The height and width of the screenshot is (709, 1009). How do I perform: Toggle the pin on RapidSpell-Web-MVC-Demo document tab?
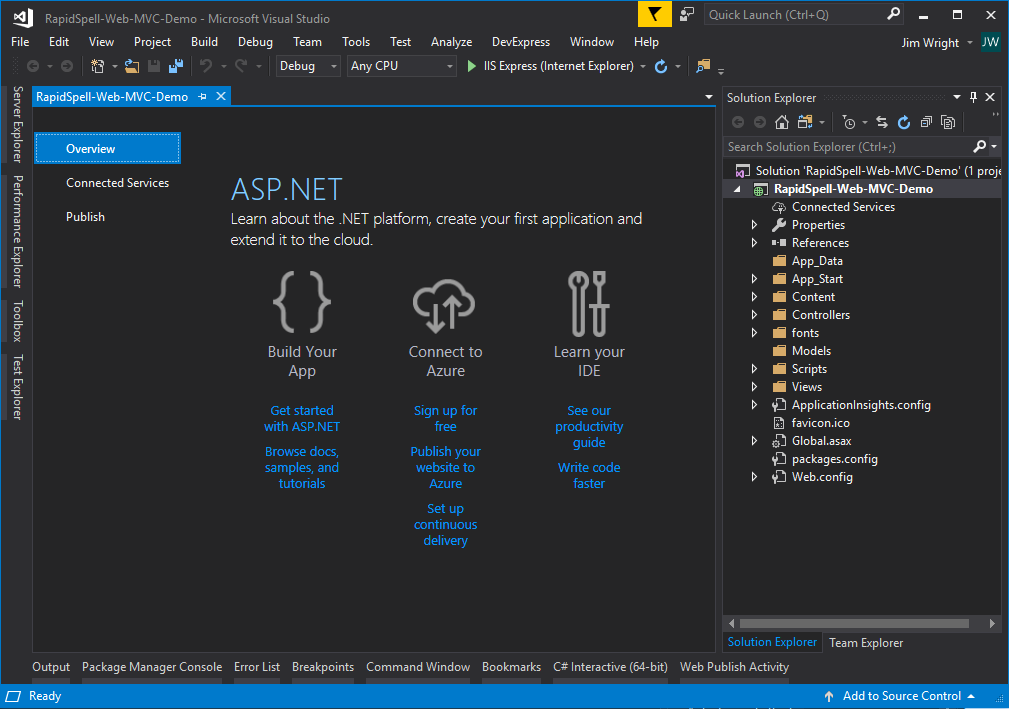tap(203, 97)
